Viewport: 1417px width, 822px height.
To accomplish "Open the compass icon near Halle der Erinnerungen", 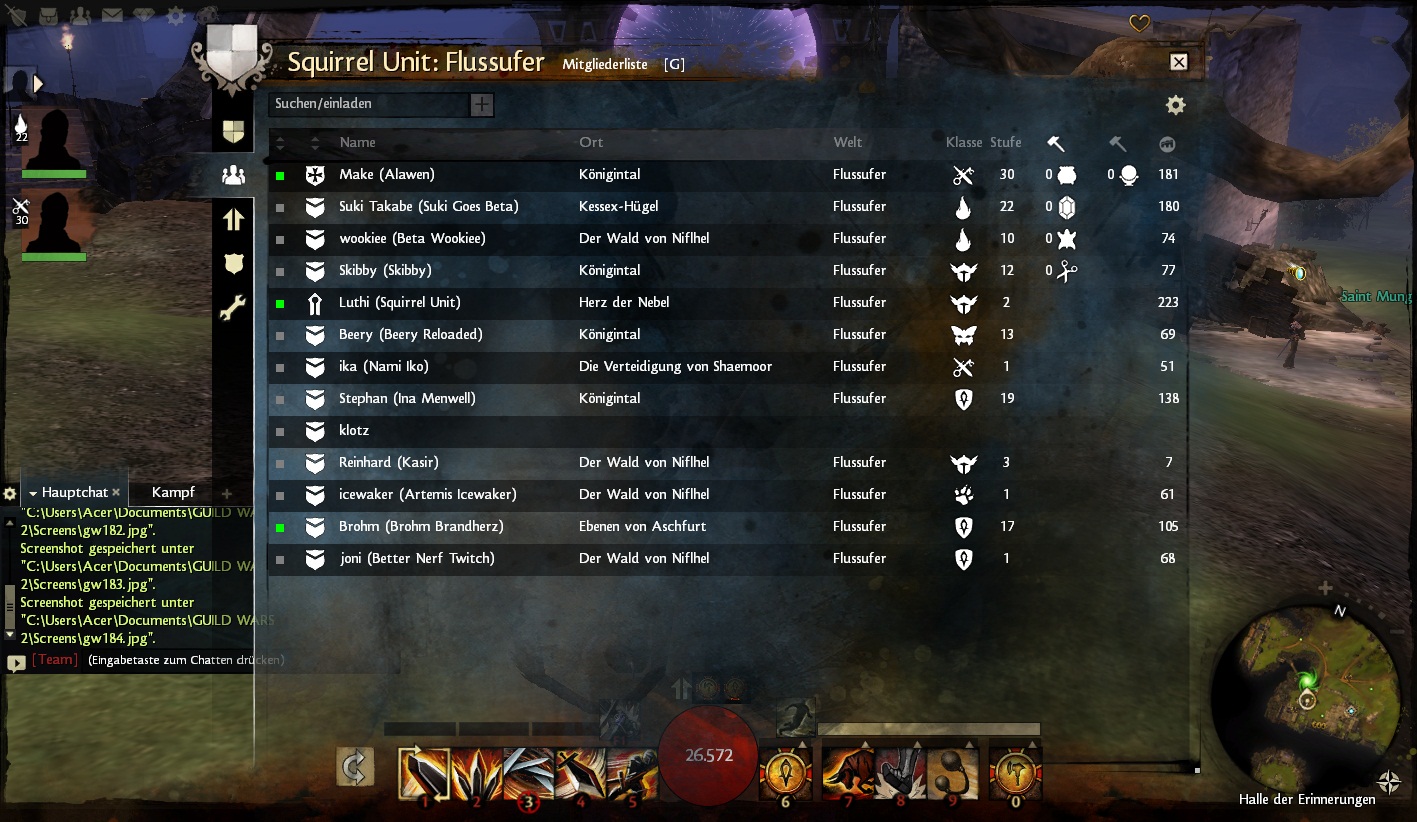I will click(x=1388, y=782).
